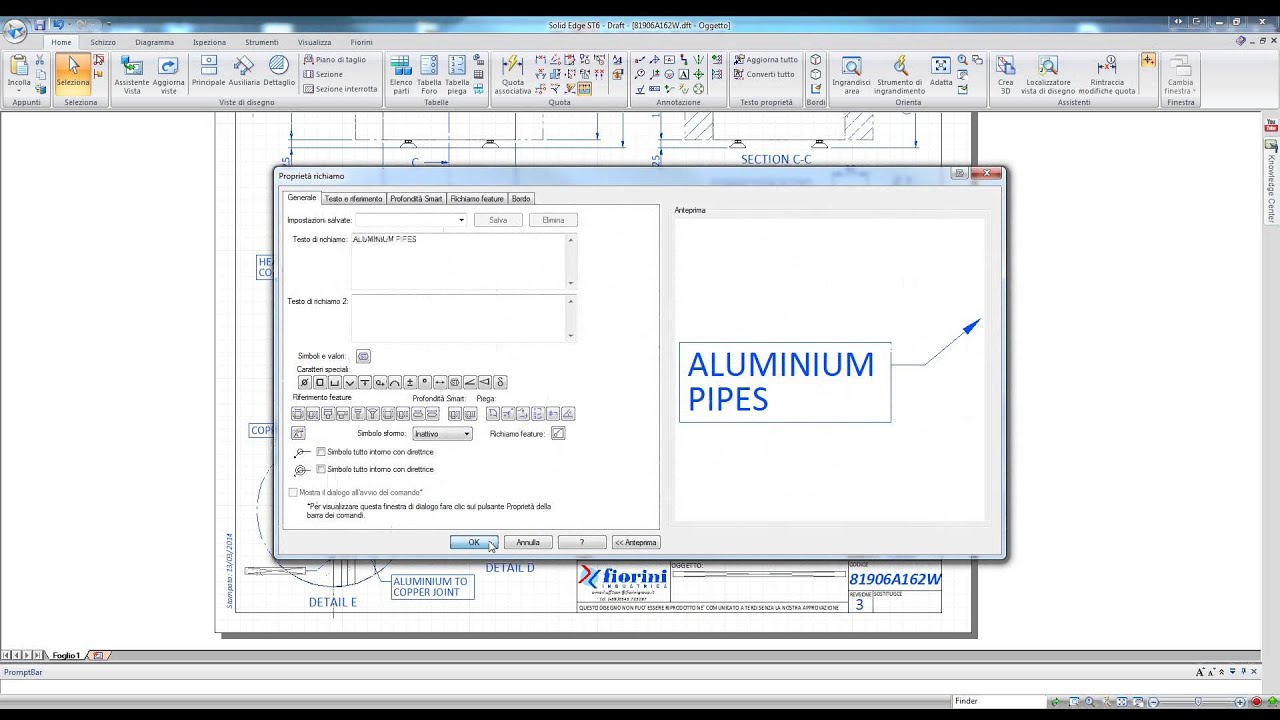Launch the Quota associativa dimension tool
This screenshot has width=1280, height=720.
(513, 75)
